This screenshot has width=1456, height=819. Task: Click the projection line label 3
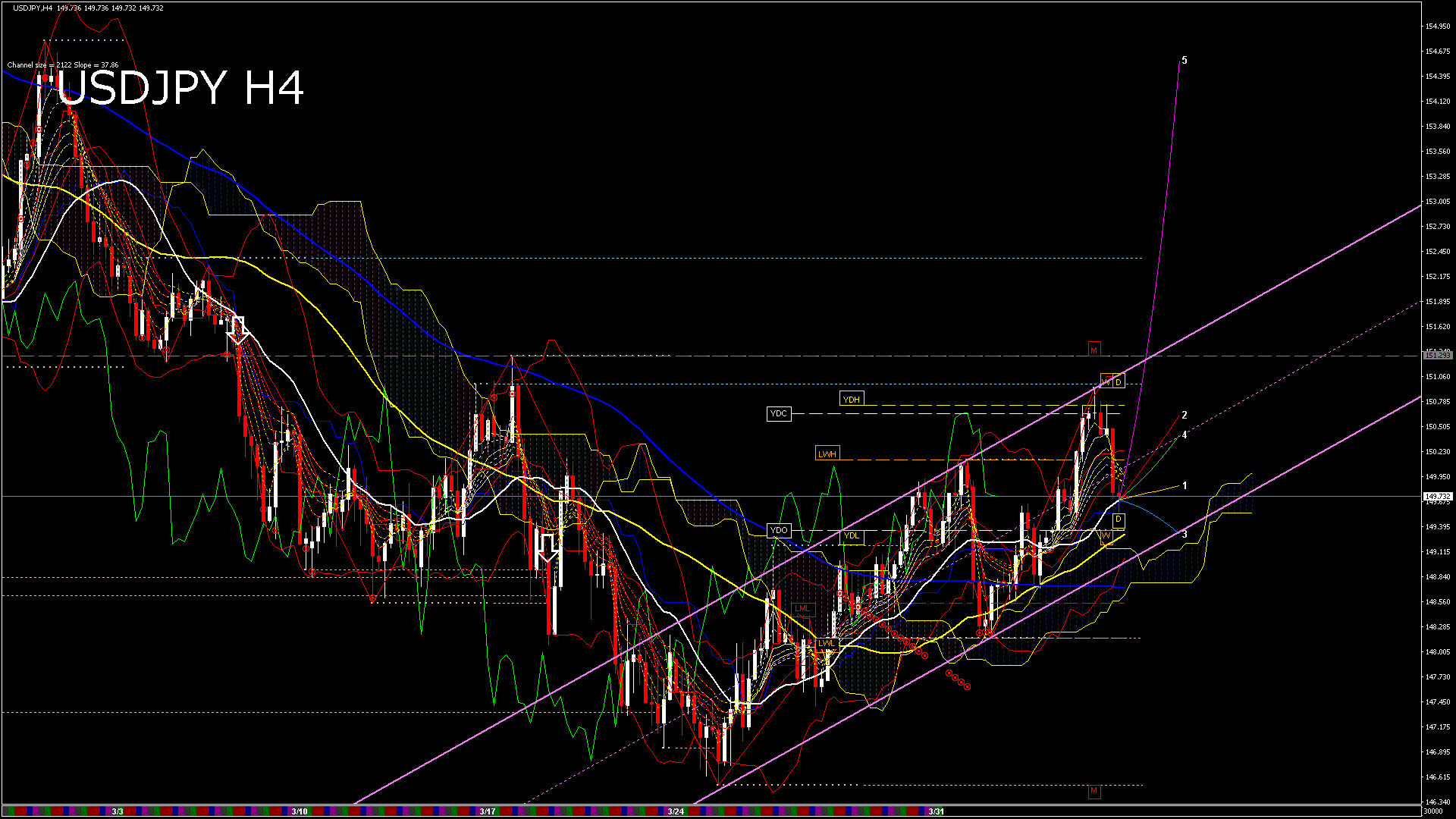pyautogui.click(x=1185, y=535)
